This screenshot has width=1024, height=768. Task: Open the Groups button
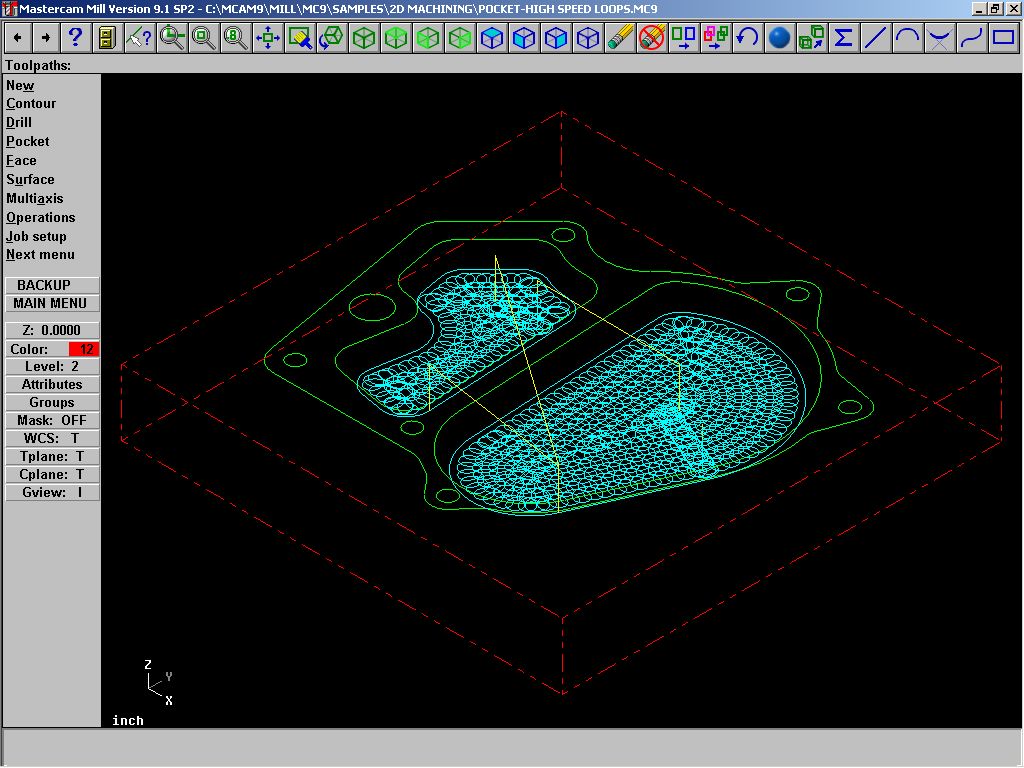point(52,403)
